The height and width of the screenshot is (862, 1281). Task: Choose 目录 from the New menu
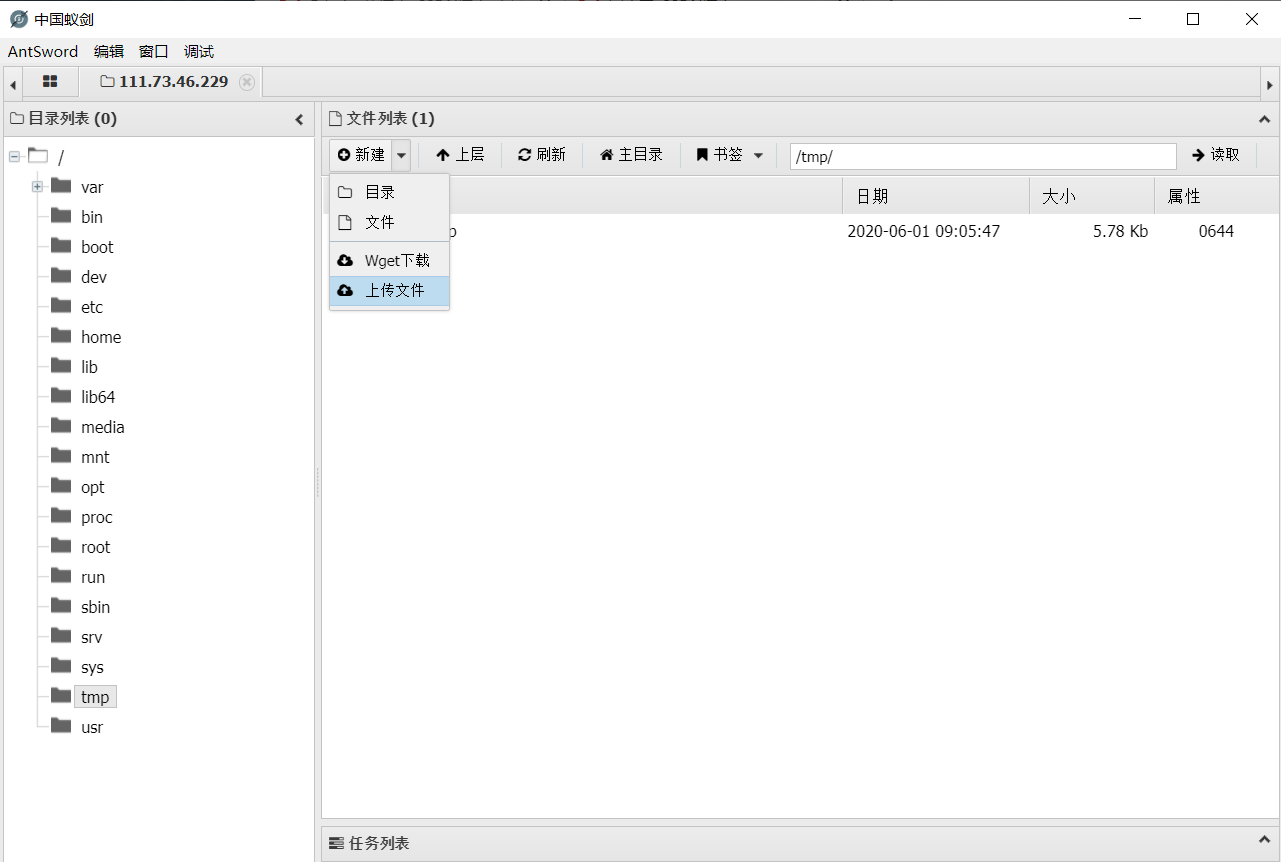click(389, 192)
